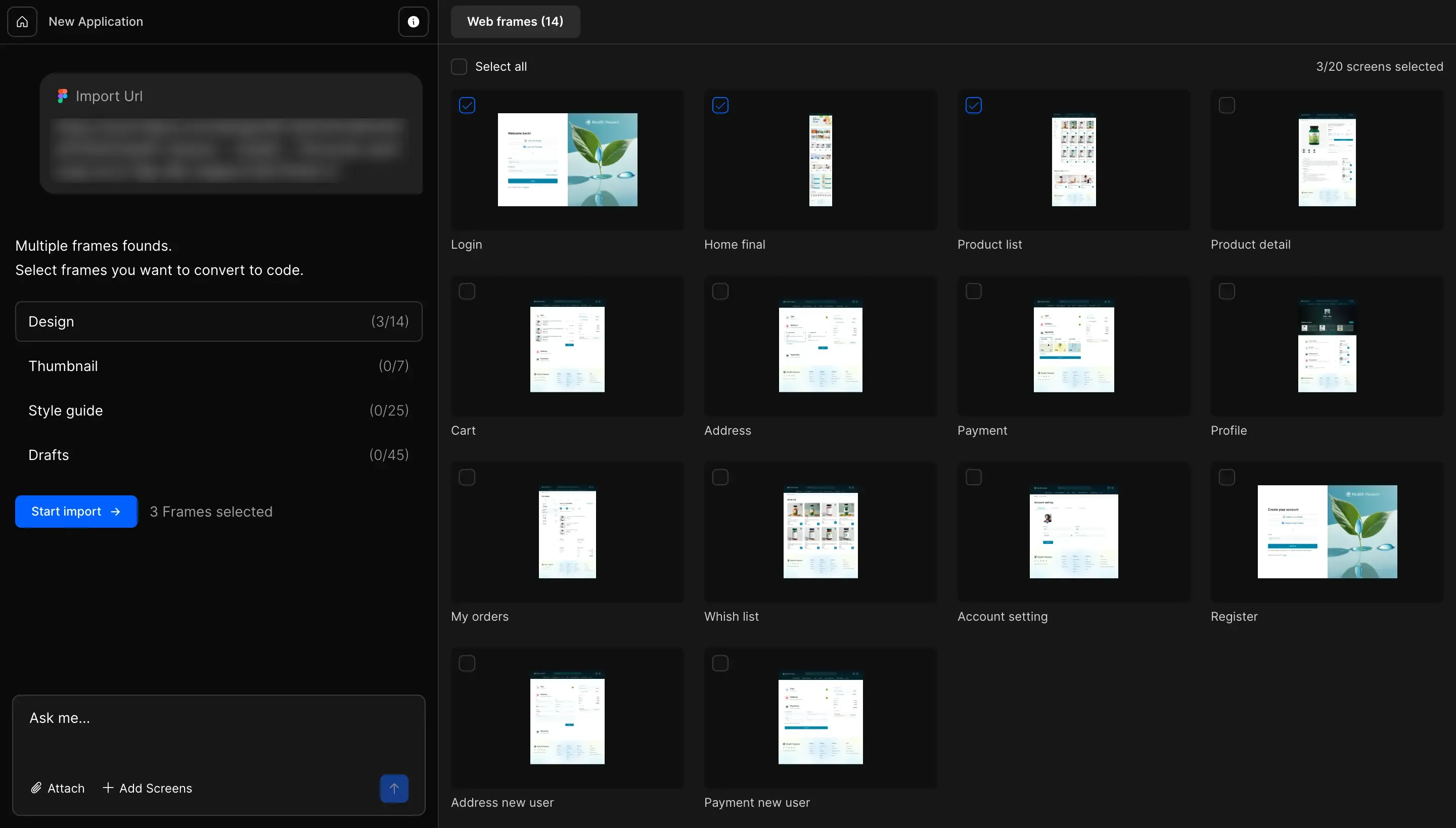Screen dimensions: 1456x828
Task: Open the Account setting frame thumbnail
Action: click(1074, 531)
